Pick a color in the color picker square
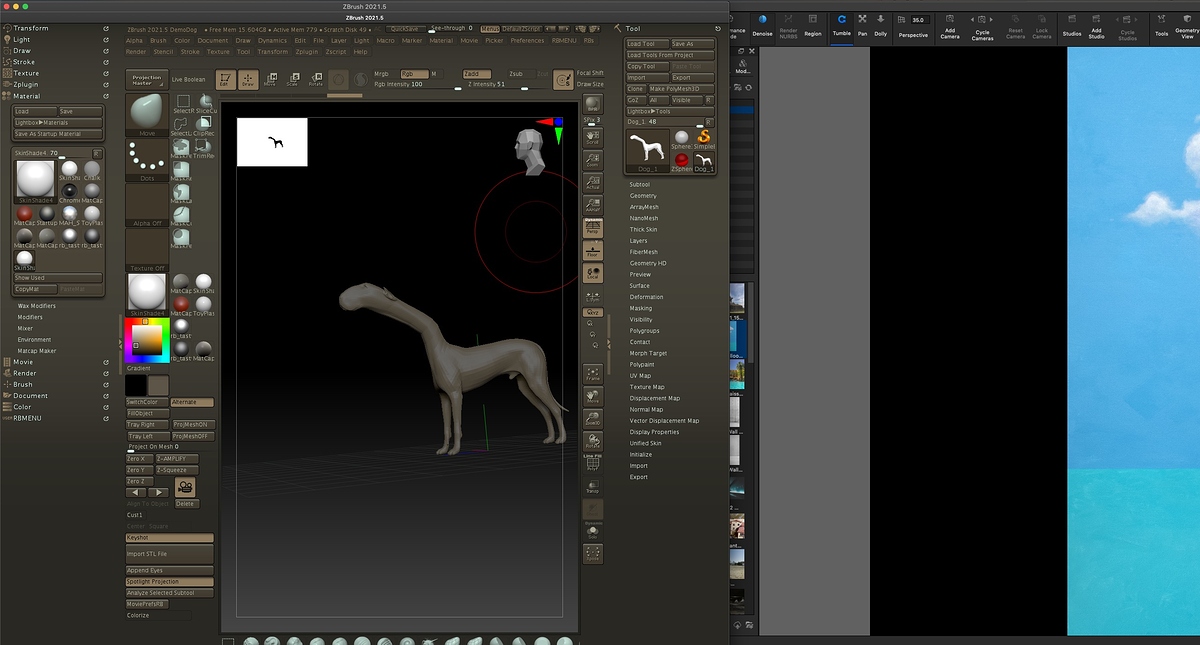 pos(146,340)
